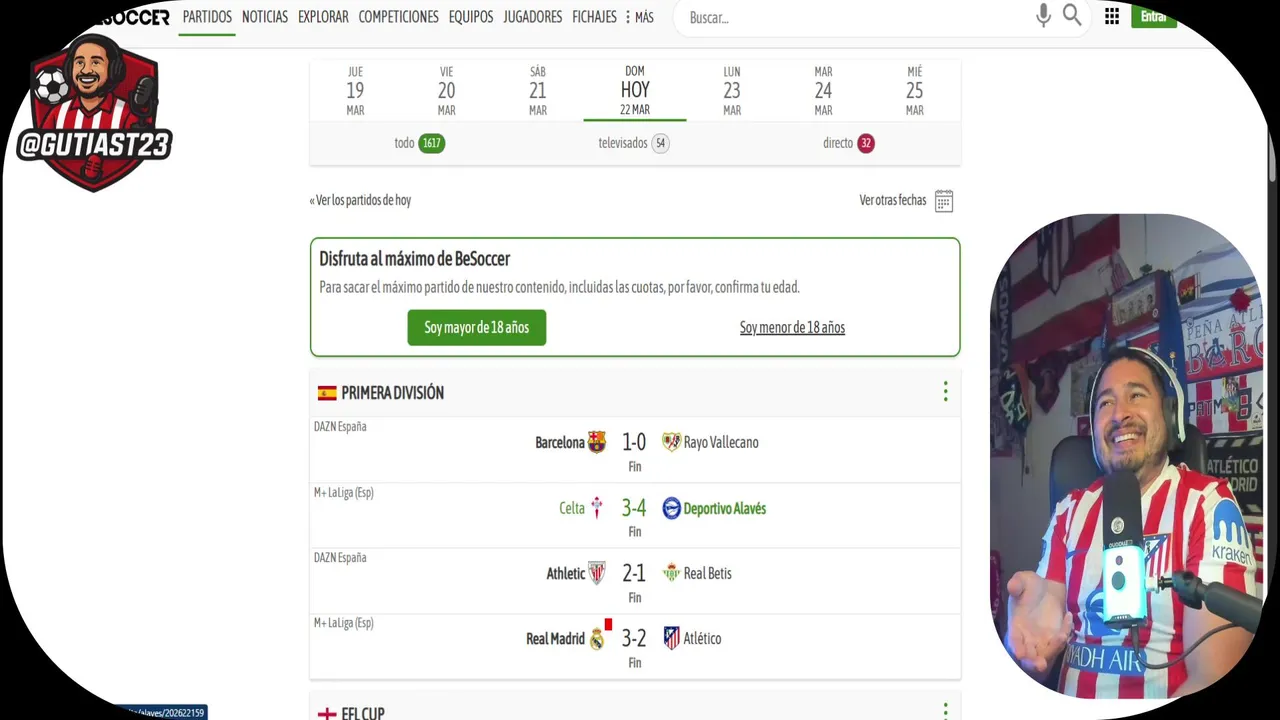Open Primera División options menu
Screen dimensions: 1280x720
click(945, 392)
